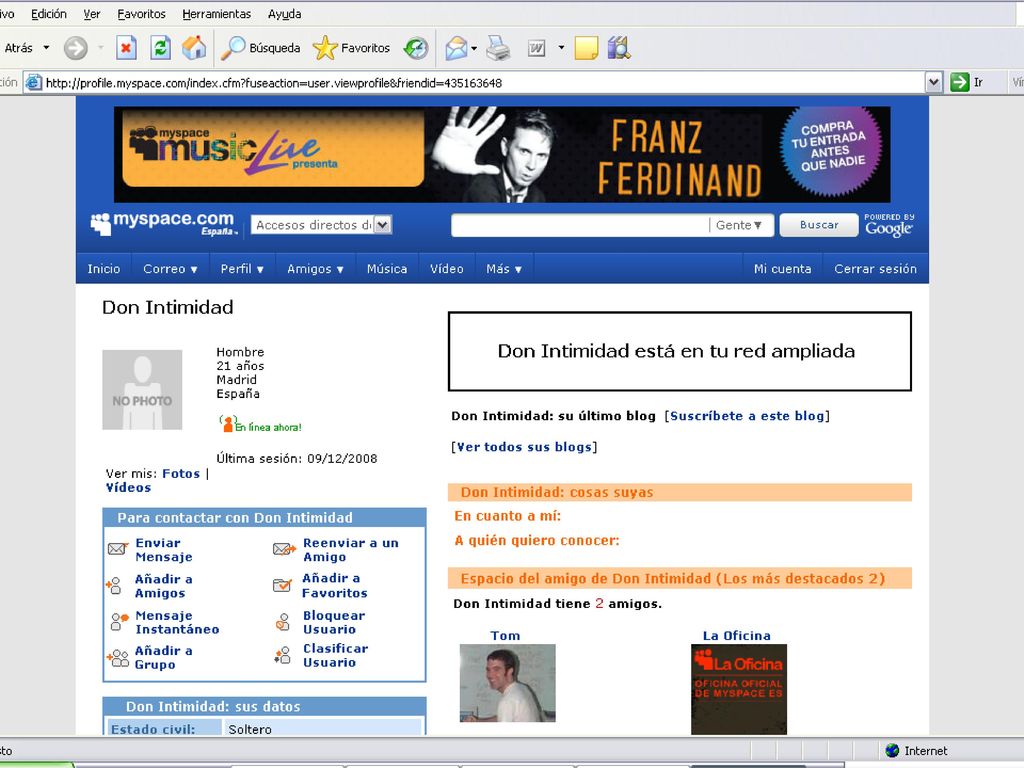Click the Buscar search button
This screenshot has width=1024, height=768.
point(819,225)
